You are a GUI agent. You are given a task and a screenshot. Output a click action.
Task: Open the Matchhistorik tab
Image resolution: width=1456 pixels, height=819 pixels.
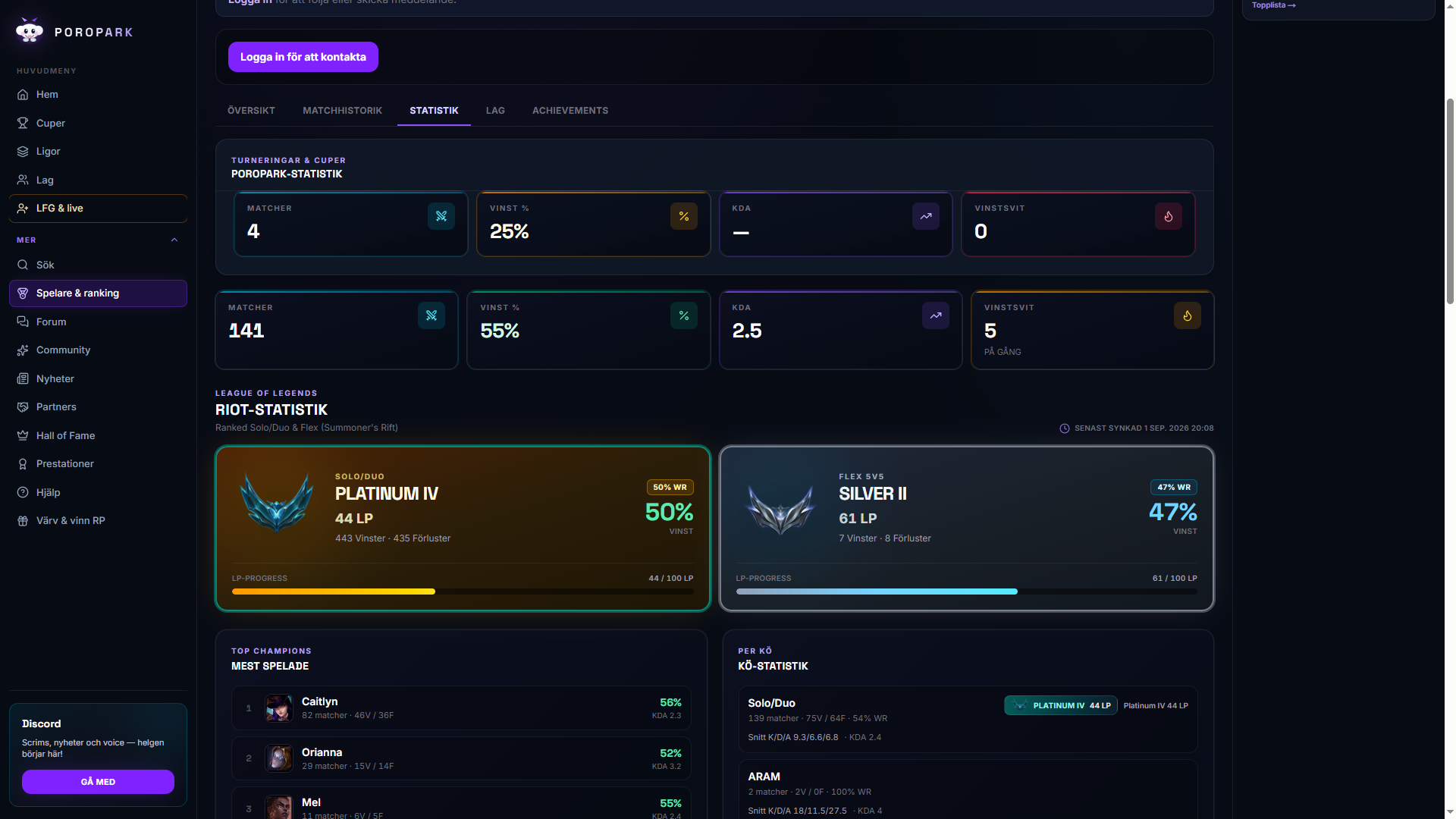click(x=343, y=111)
